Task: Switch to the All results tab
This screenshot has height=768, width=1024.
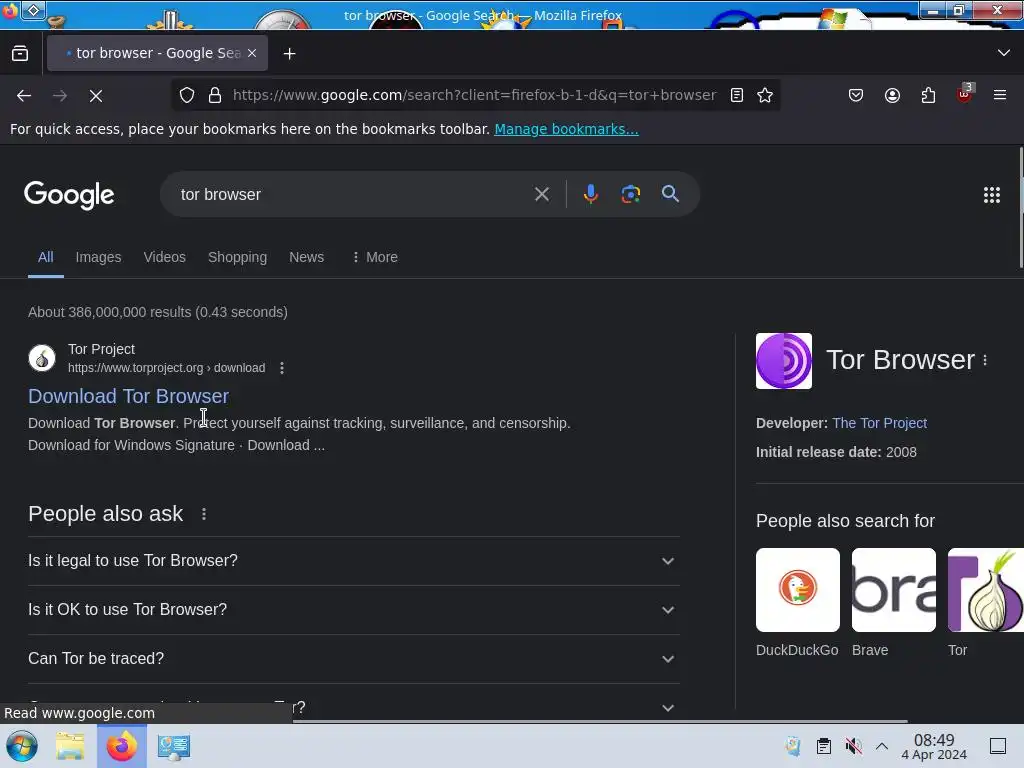Action: click(x=45, y=257)
